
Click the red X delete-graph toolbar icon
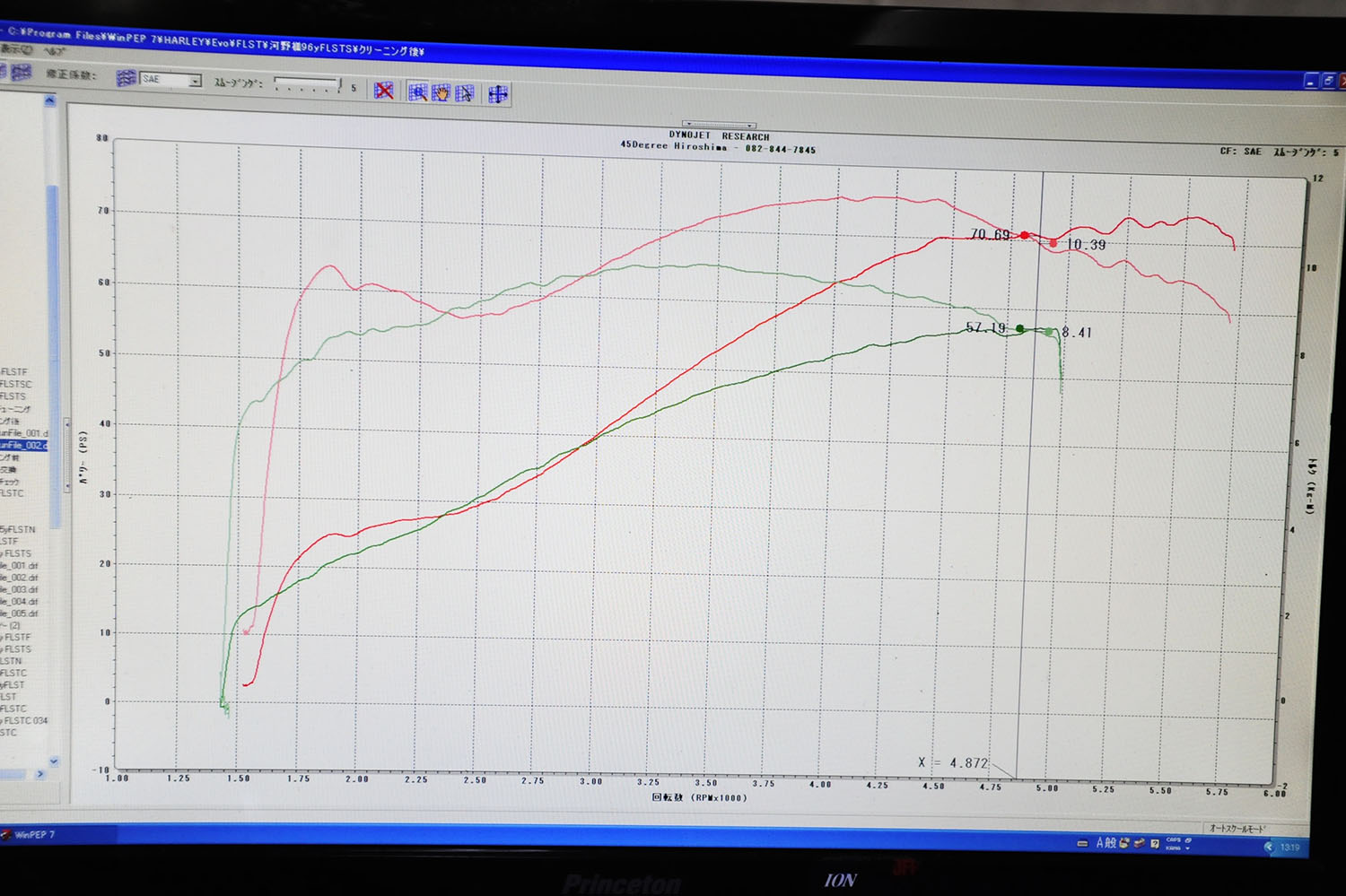point(384,91)
